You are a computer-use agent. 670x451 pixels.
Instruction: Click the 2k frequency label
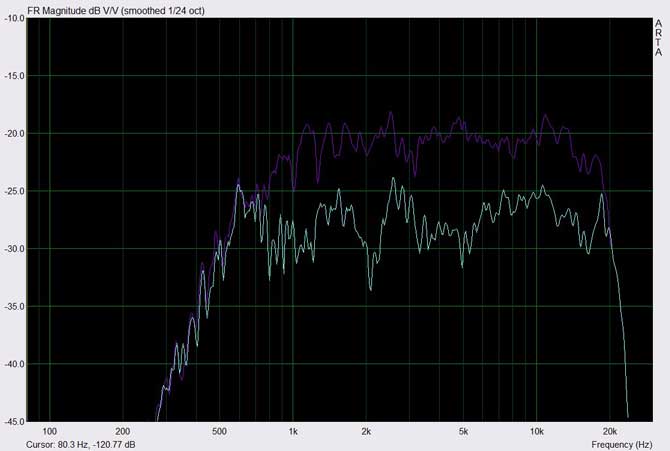(x=366, y=432)
